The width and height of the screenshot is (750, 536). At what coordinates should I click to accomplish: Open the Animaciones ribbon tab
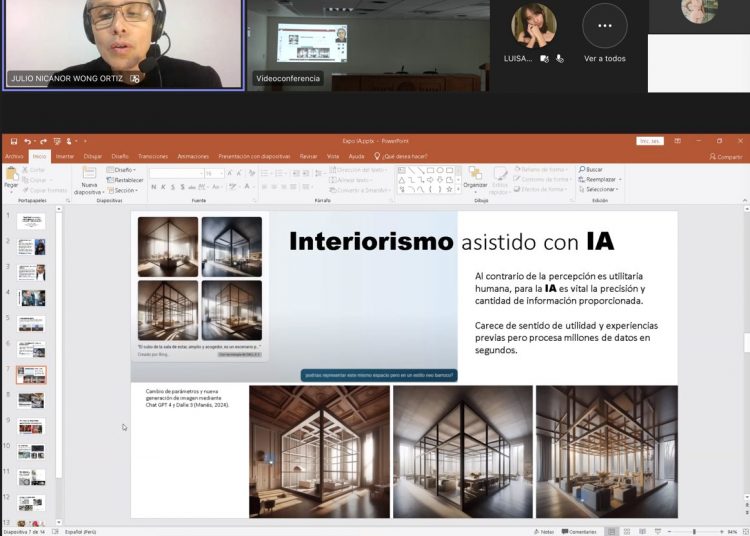click(x=193, y=157)
